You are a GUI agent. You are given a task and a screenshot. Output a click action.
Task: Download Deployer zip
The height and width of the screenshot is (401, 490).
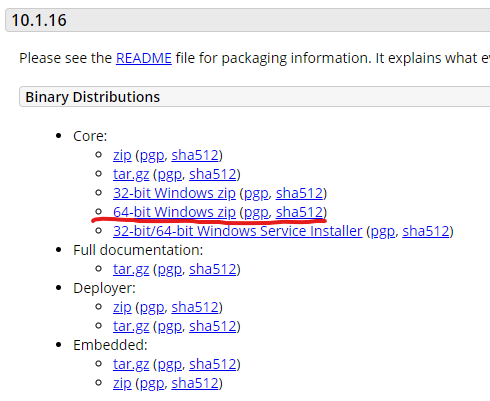coord(122,308)
